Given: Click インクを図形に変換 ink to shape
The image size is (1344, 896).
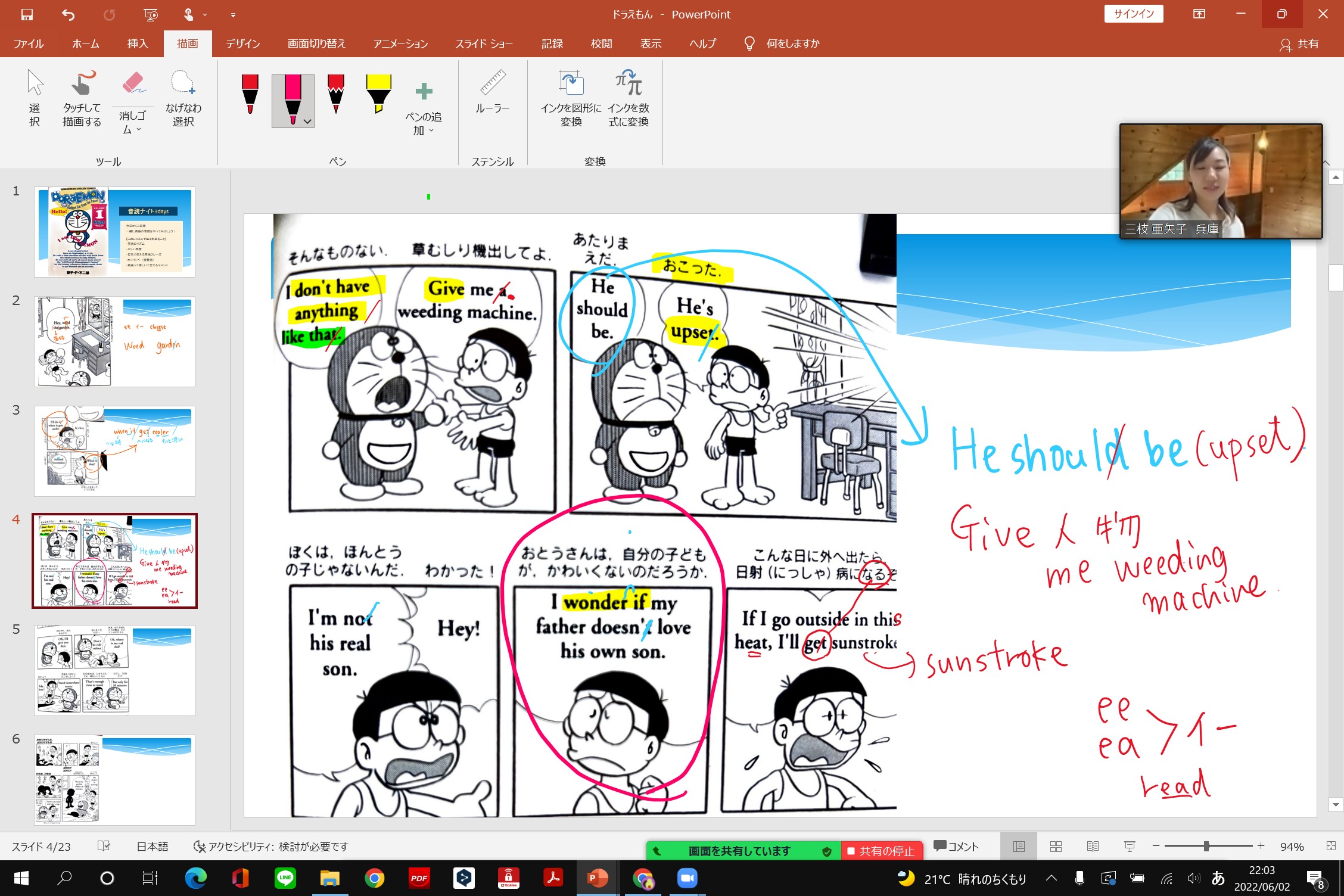Looking at the screenshot, I should click(x=571, y=98).
